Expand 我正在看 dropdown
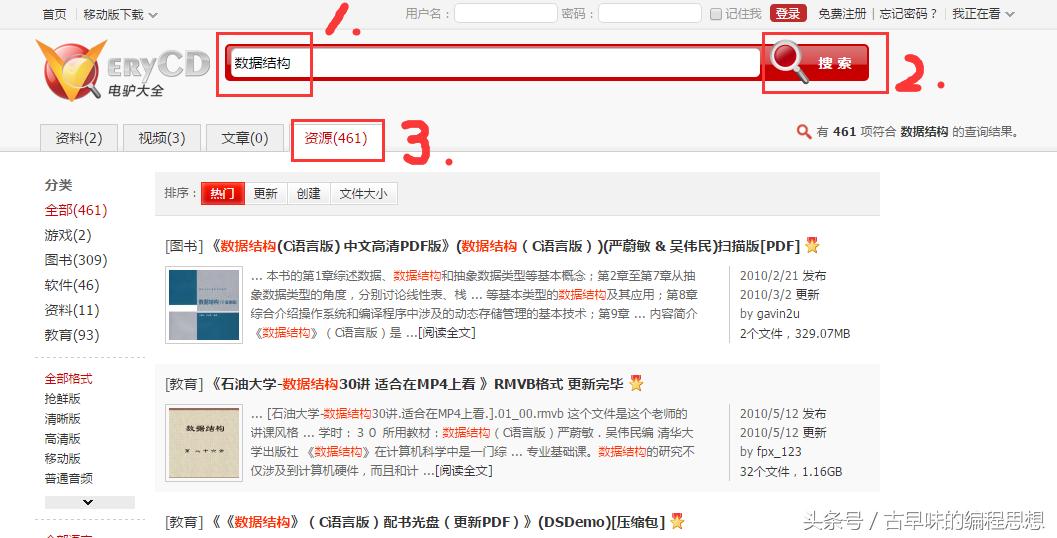 coord(983,13)
